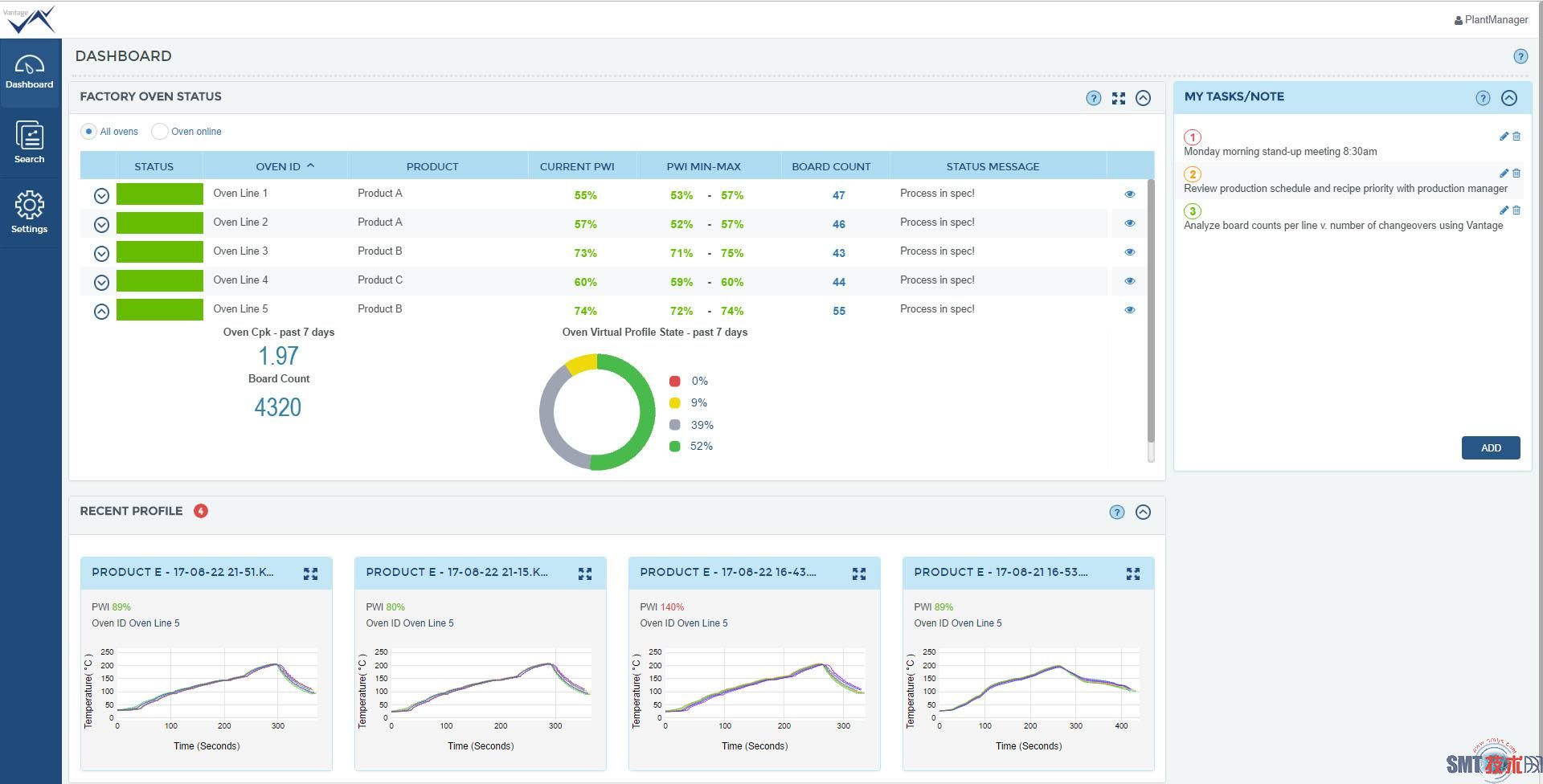Open the PWI 140% profile chart
The image size is (1543, 784).
click(x=754, y=697)
